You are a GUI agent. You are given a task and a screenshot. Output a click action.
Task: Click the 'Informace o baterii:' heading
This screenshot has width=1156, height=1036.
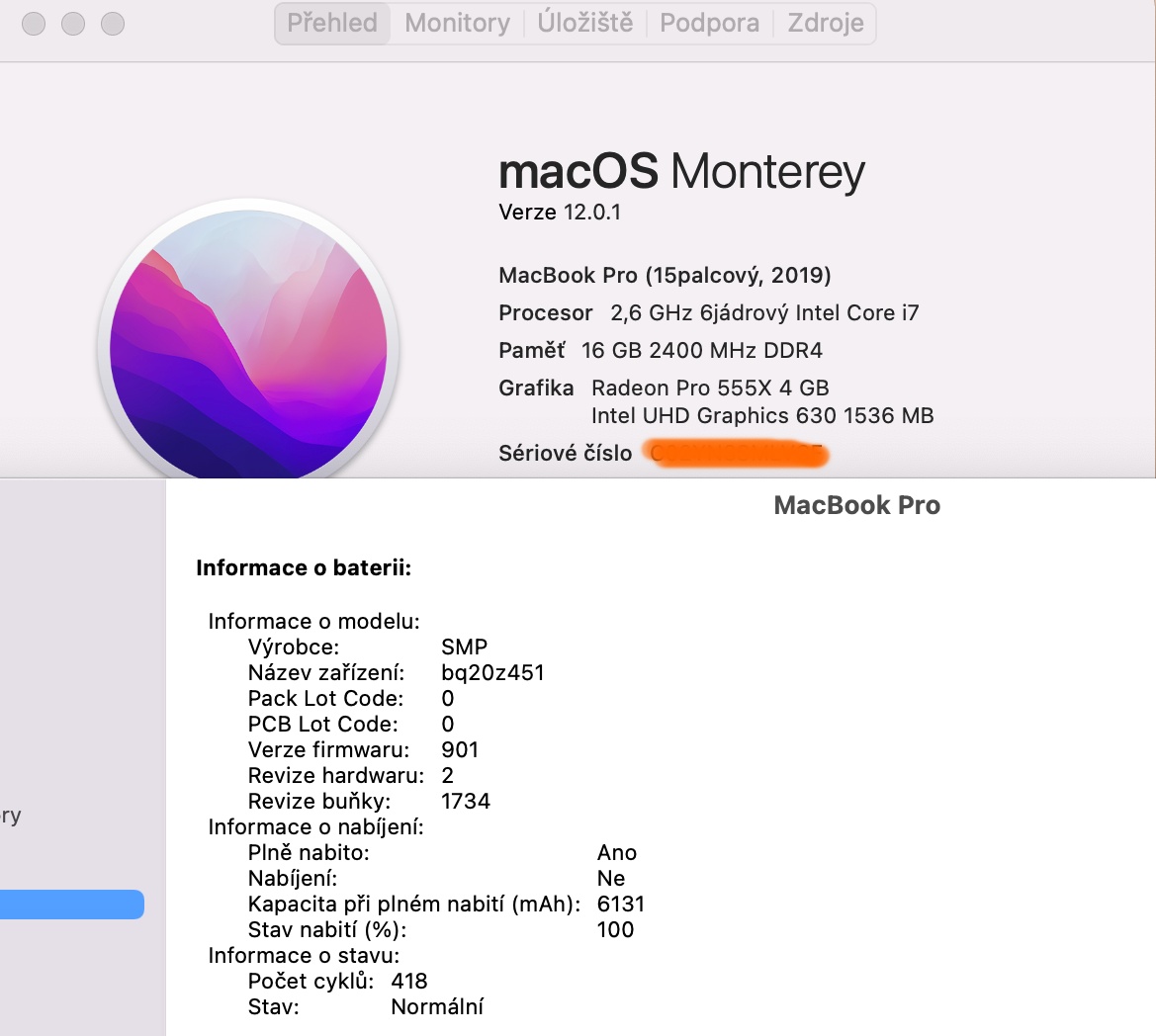coord(303,567)
